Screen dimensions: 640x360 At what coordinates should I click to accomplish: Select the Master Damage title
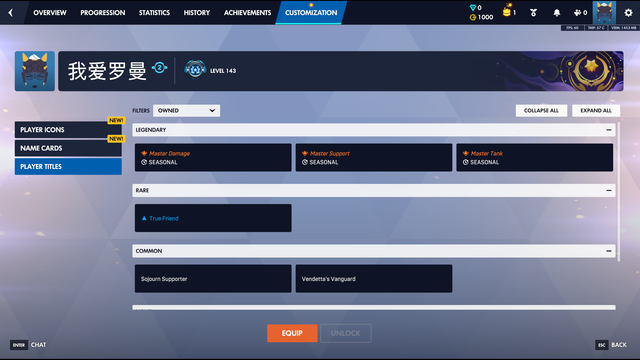point(213,158)
